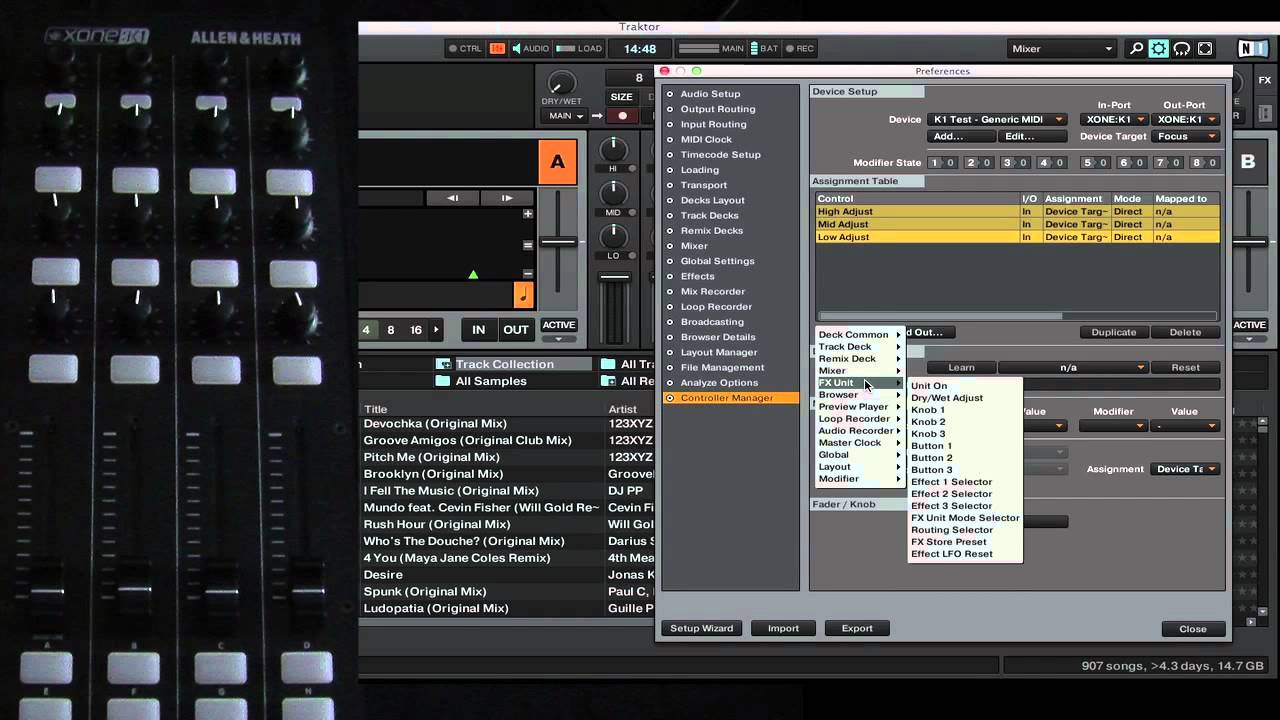Open the Device Target Focus dropdown
Image resolution: width=1280 pixels, height=720 pixels.
tap(1185, 136)
